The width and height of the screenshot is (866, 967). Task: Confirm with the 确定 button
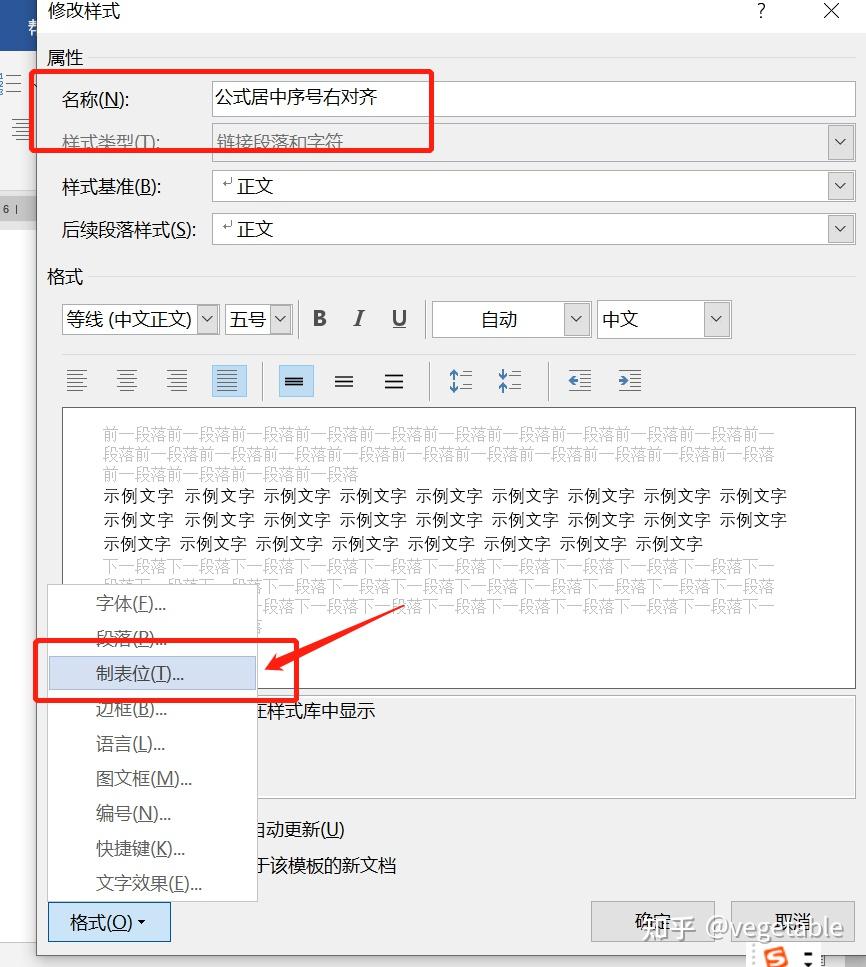click(653, 921)
